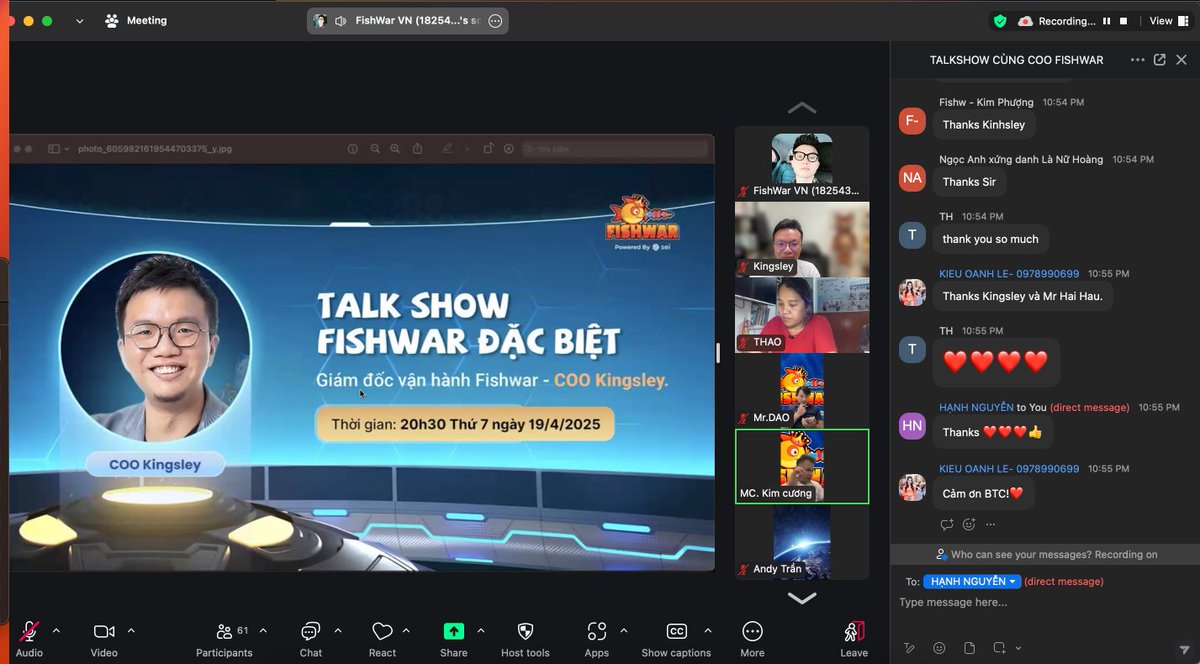This screenshot has width=1200, height=664.
Task: Expand the arrow beside Show captions
Action: pyautogui.click(x=708, y=631)
